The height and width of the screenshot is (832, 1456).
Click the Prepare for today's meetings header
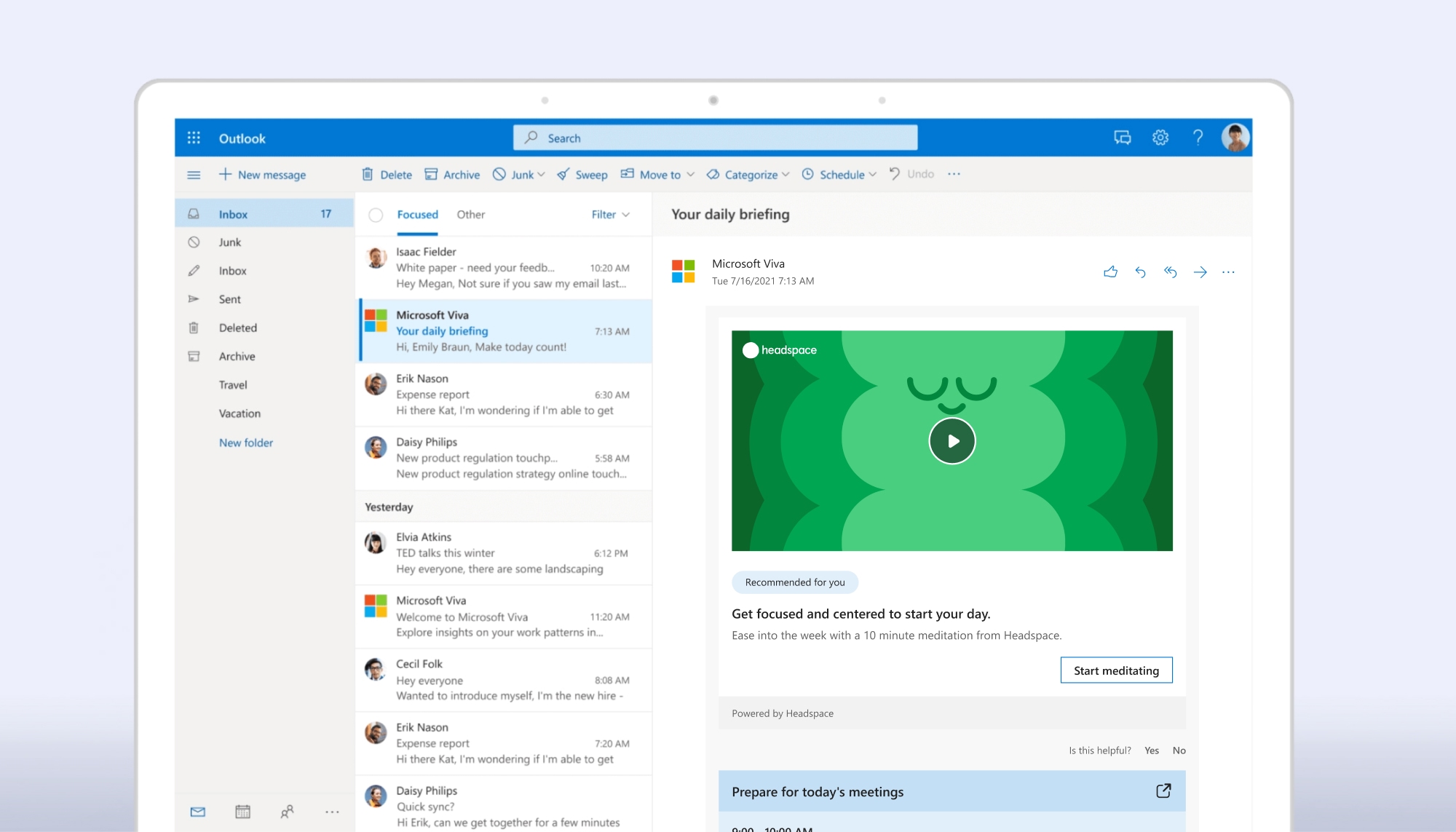pyautogui.click(x=951, y=791)
